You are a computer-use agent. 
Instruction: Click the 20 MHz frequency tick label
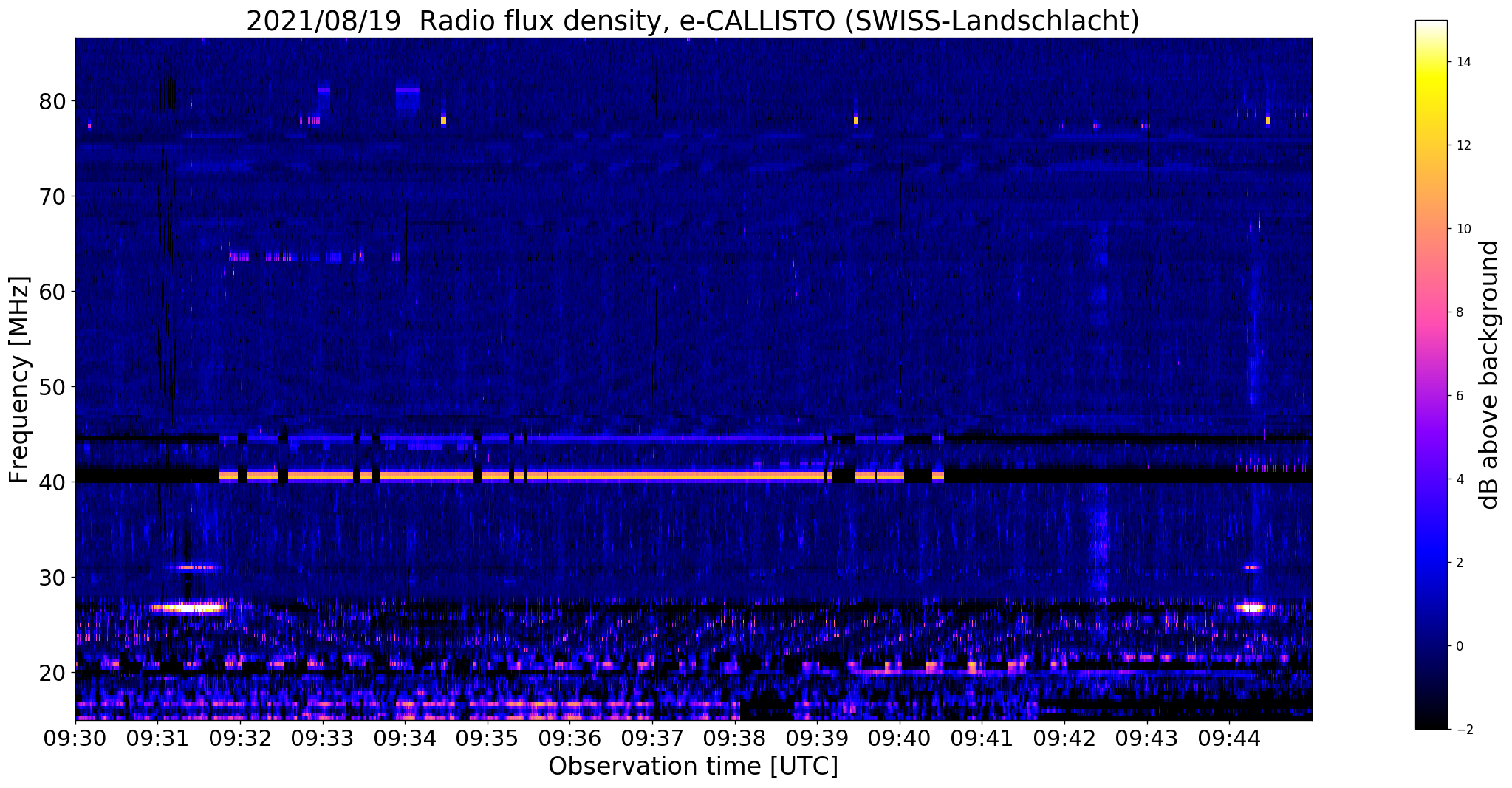(52, 672)
